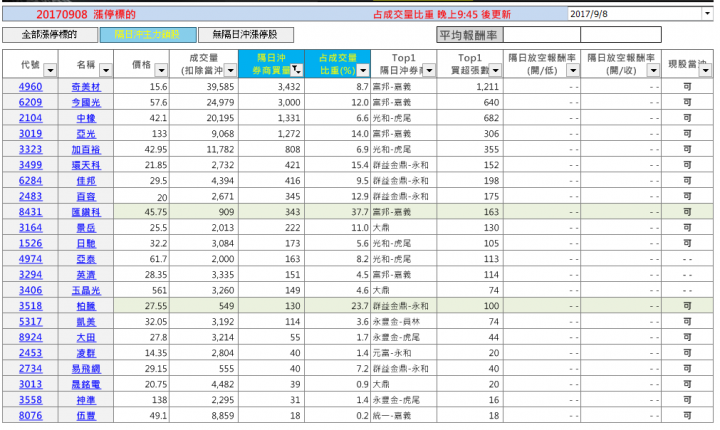Image resolution: width=720 pixels, height=430 pixels.
Task: Click the second empty field after 平均報酬率
Action: click(x=621, y=35)
